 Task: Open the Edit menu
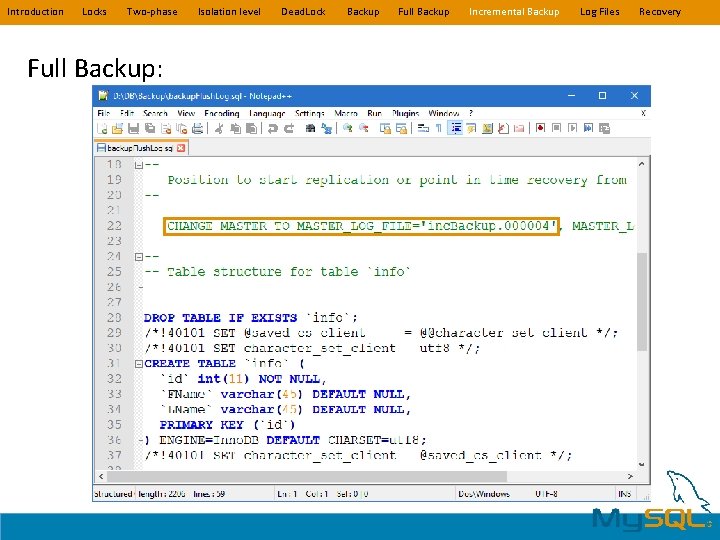[127, 113]
